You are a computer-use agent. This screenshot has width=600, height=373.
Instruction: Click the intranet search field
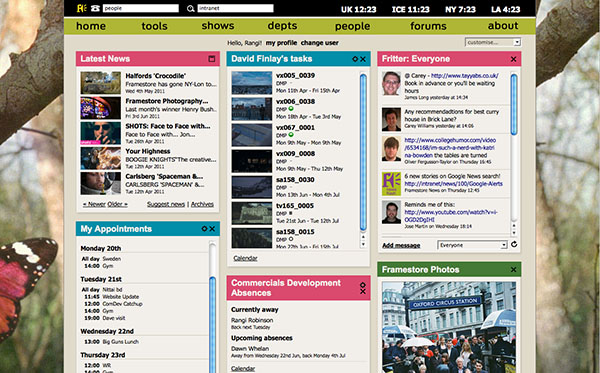[235, 8]
